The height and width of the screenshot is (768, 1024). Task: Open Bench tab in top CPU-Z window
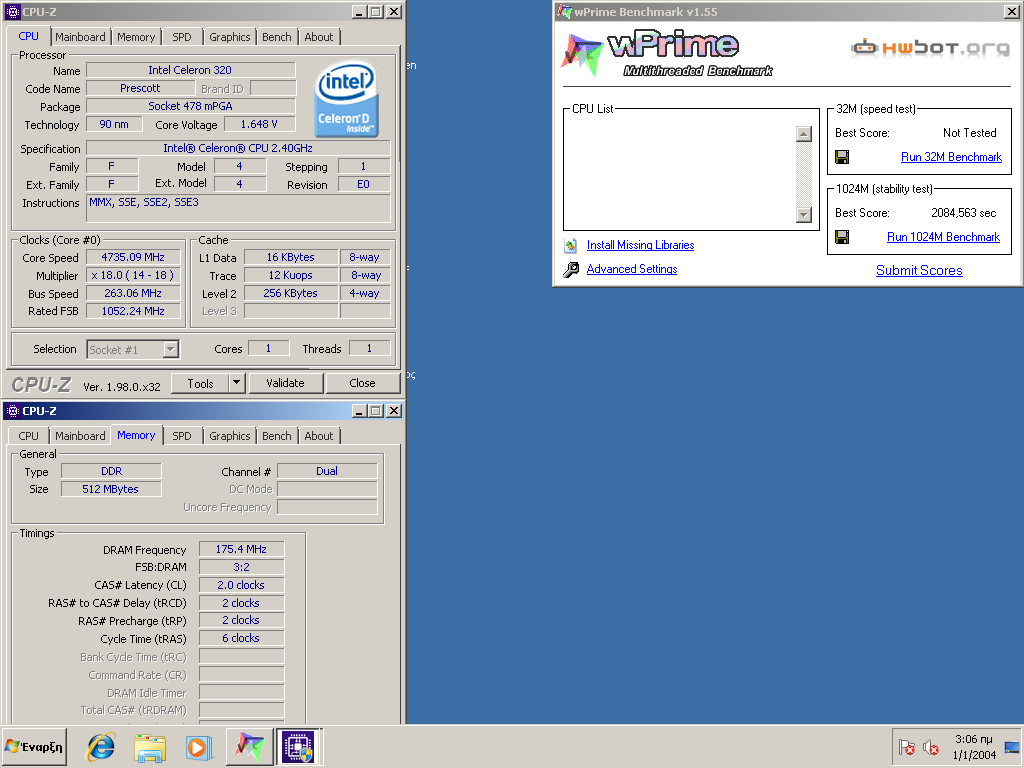click(277, 37)
